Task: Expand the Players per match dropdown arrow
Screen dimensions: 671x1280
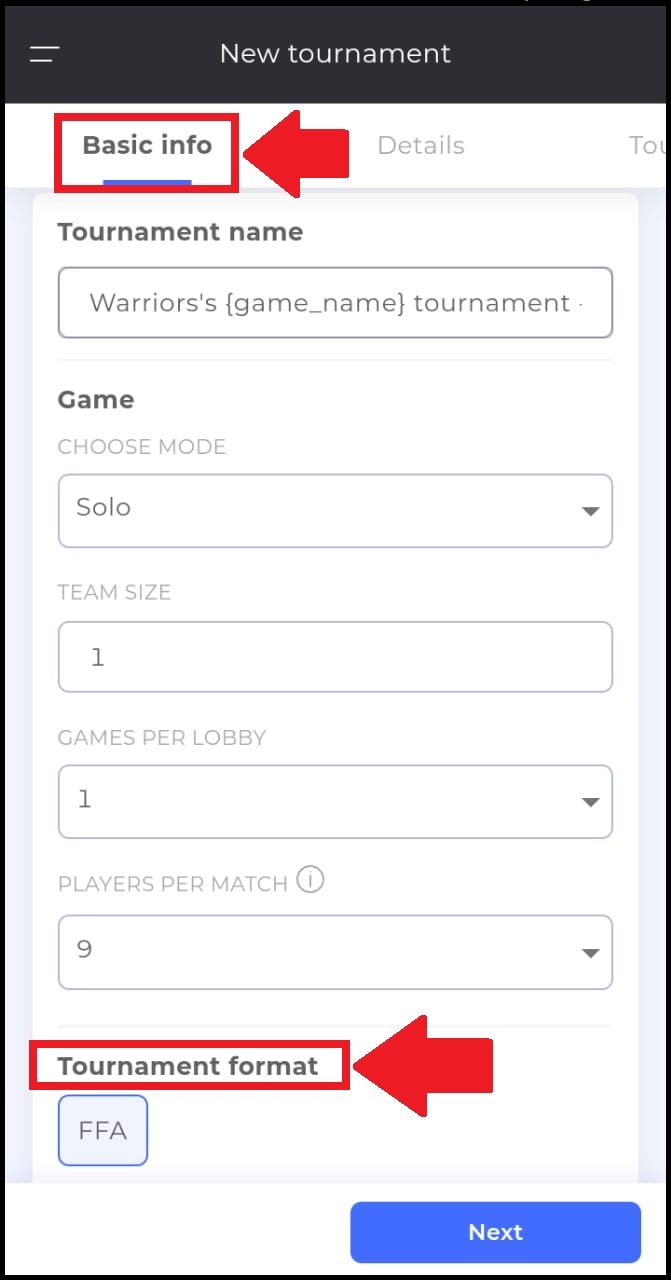Action: [x=590, y=953]
